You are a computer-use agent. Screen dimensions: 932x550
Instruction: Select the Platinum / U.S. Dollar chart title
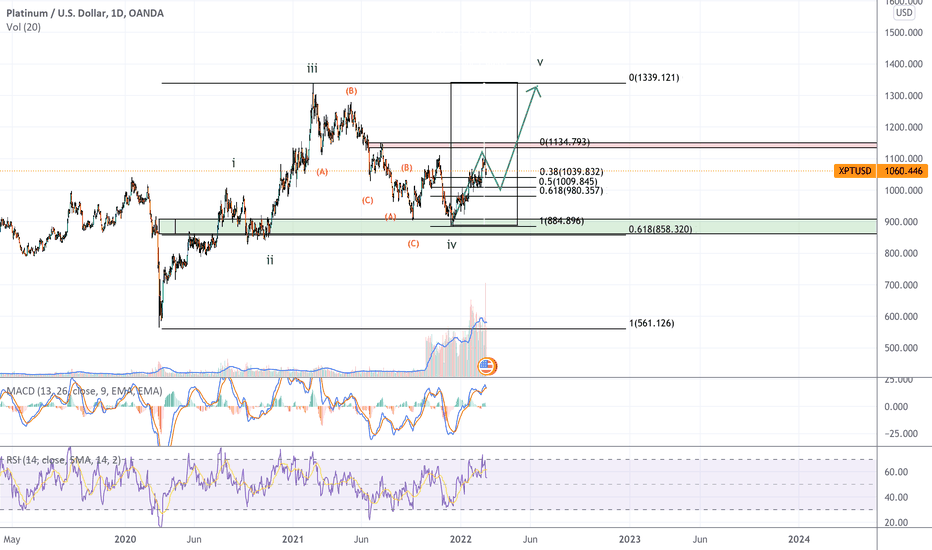click(85, 13)
